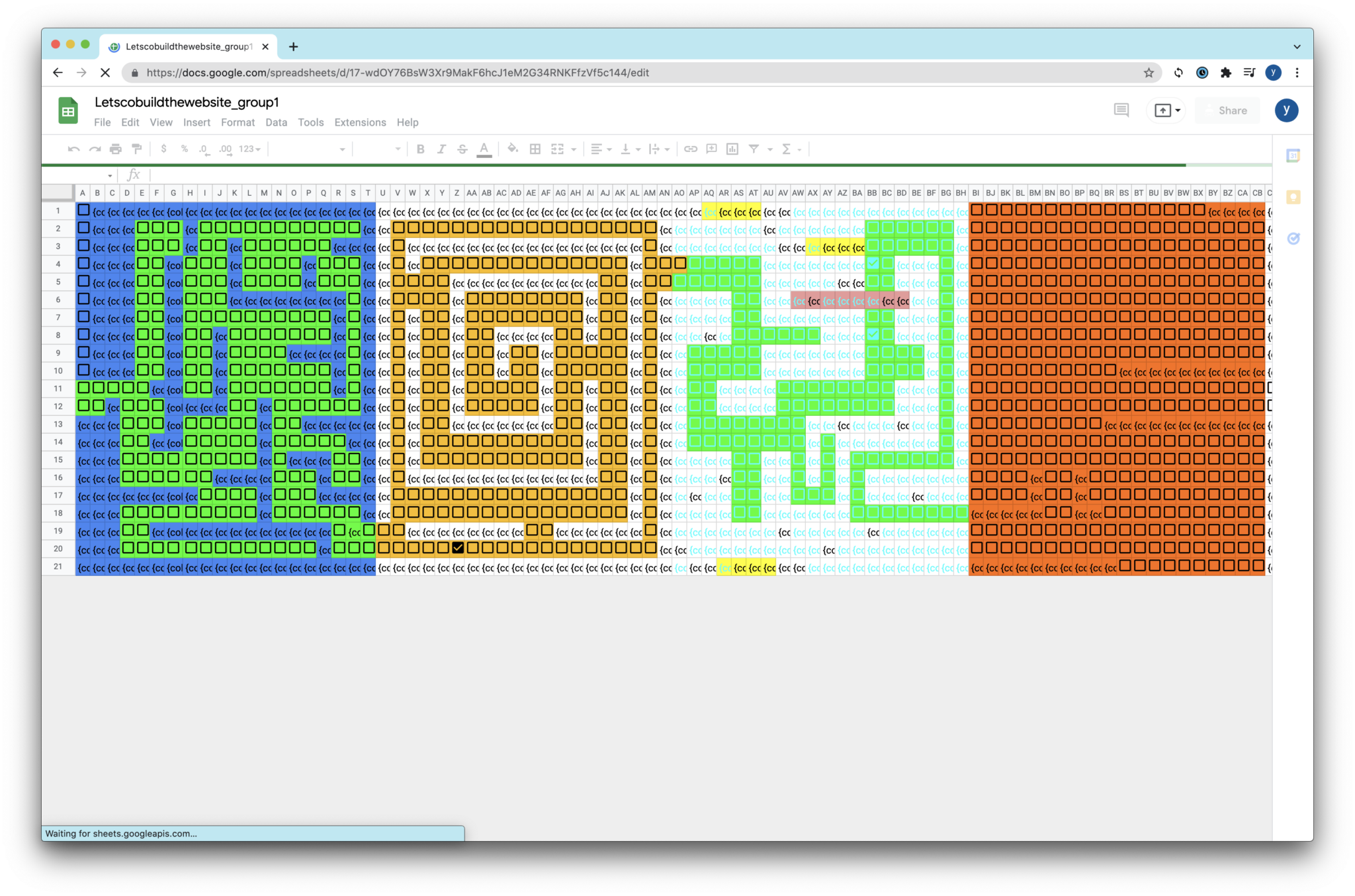This screenshot has width=1355, height=896.
Task: Click the insert comment toolbar icon
Action: 712,149
